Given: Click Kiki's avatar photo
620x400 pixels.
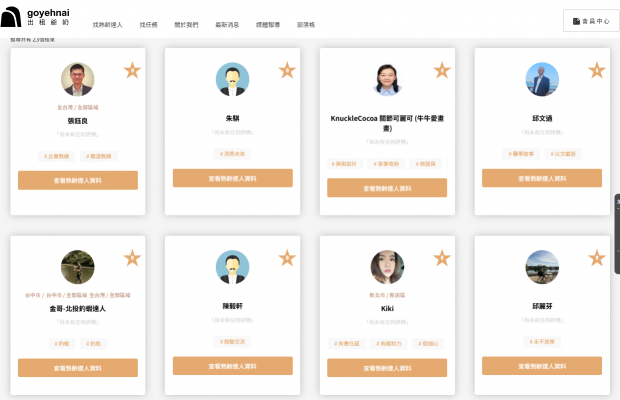Looking at the screenshot, I should (x=387, y=267).
